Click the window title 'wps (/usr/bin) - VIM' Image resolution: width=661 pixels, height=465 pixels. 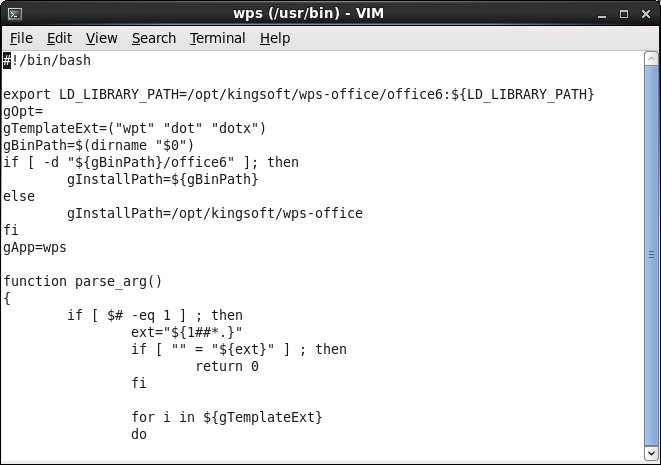(x=309, y=13)
